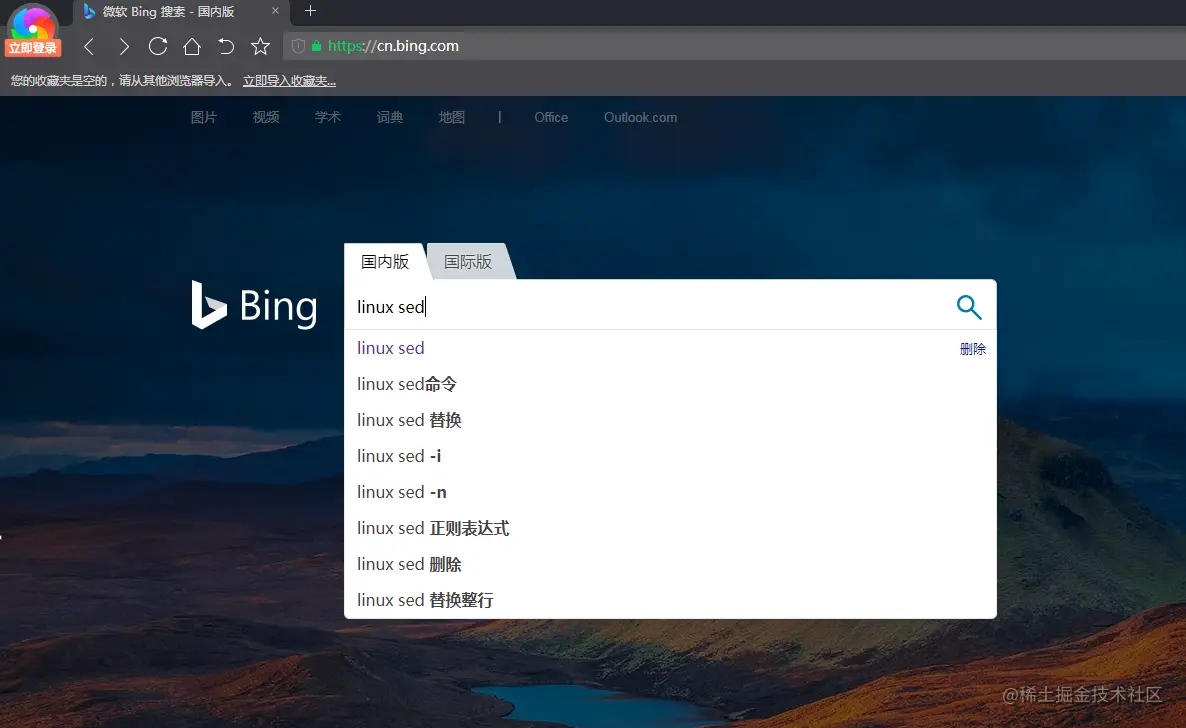This screenshot has width=1186, height=728.
Task: Open 学术 navigation link
Action: click(x=328, y=117)
